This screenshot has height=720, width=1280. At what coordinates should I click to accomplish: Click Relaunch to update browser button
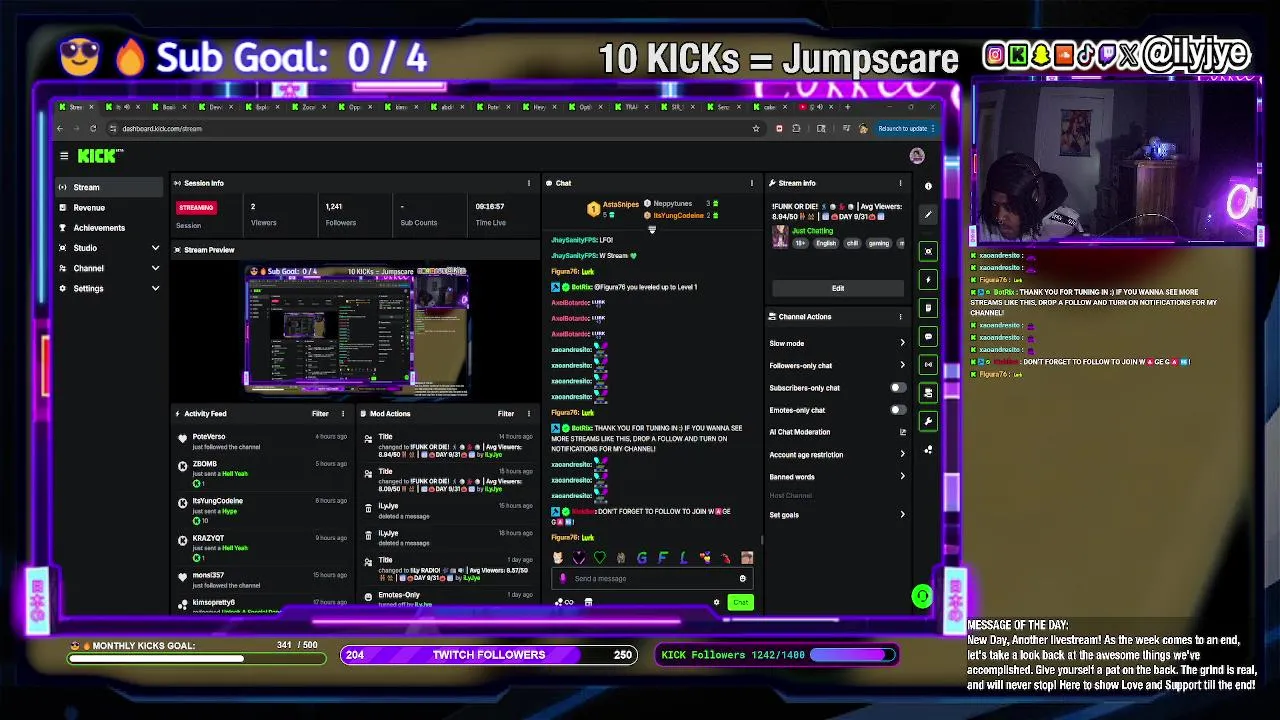point(905,128)
